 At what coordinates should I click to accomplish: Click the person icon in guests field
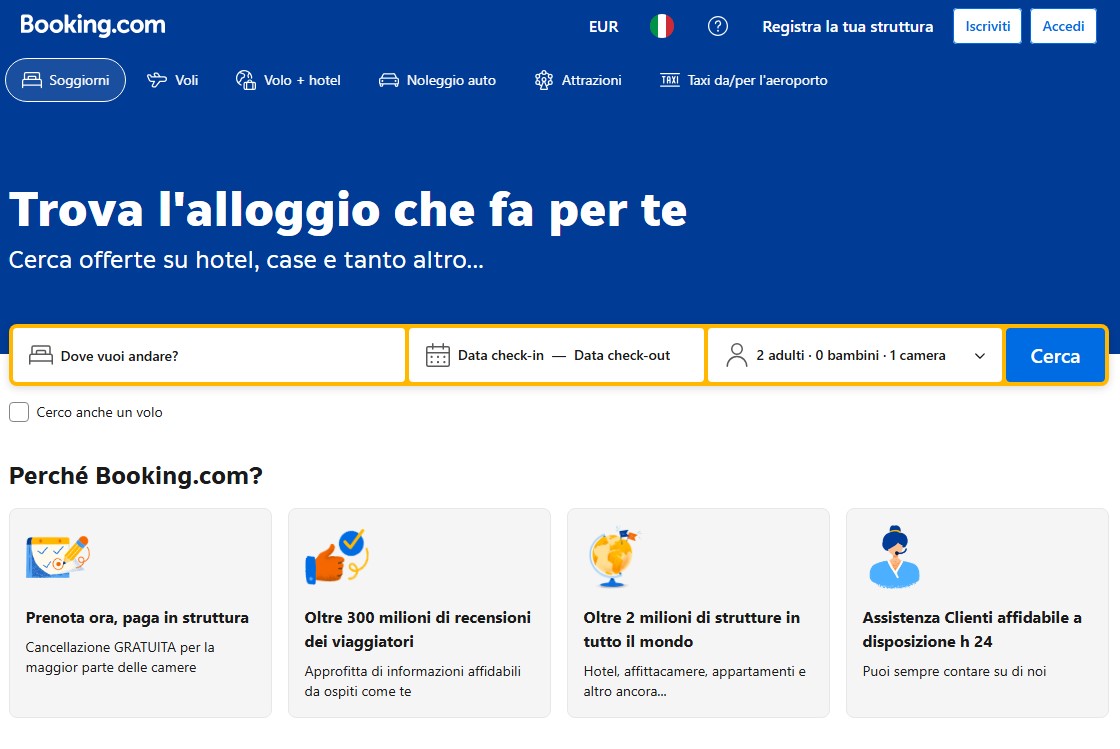tap(737, 355)
